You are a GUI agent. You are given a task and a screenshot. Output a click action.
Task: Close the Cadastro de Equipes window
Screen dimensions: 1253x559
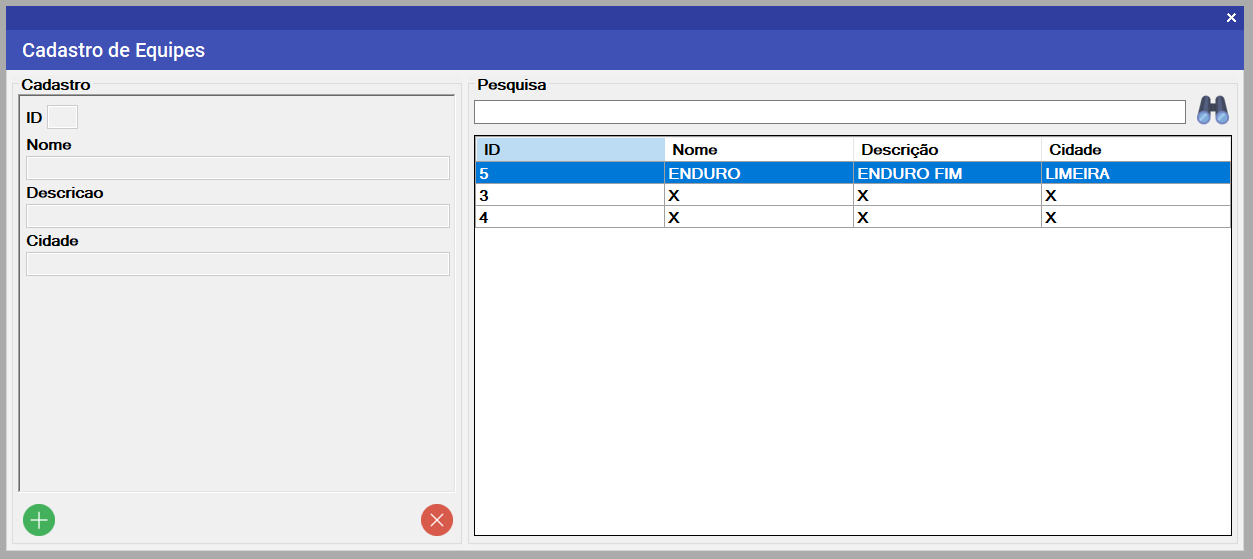1231,17
